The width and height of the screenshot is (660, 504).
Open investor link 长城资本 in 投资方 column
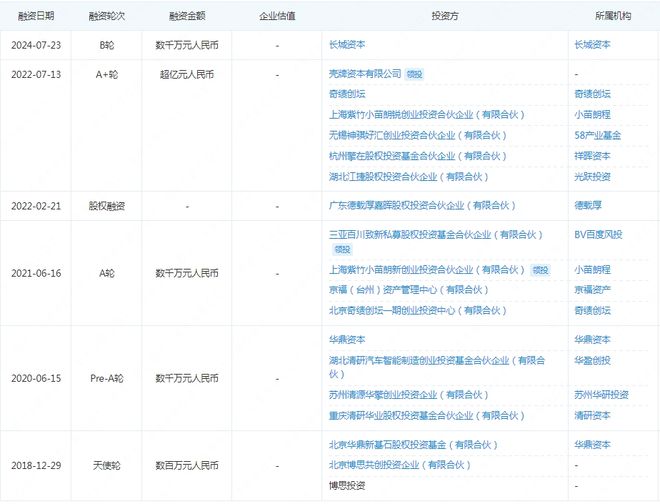[351, 45]
